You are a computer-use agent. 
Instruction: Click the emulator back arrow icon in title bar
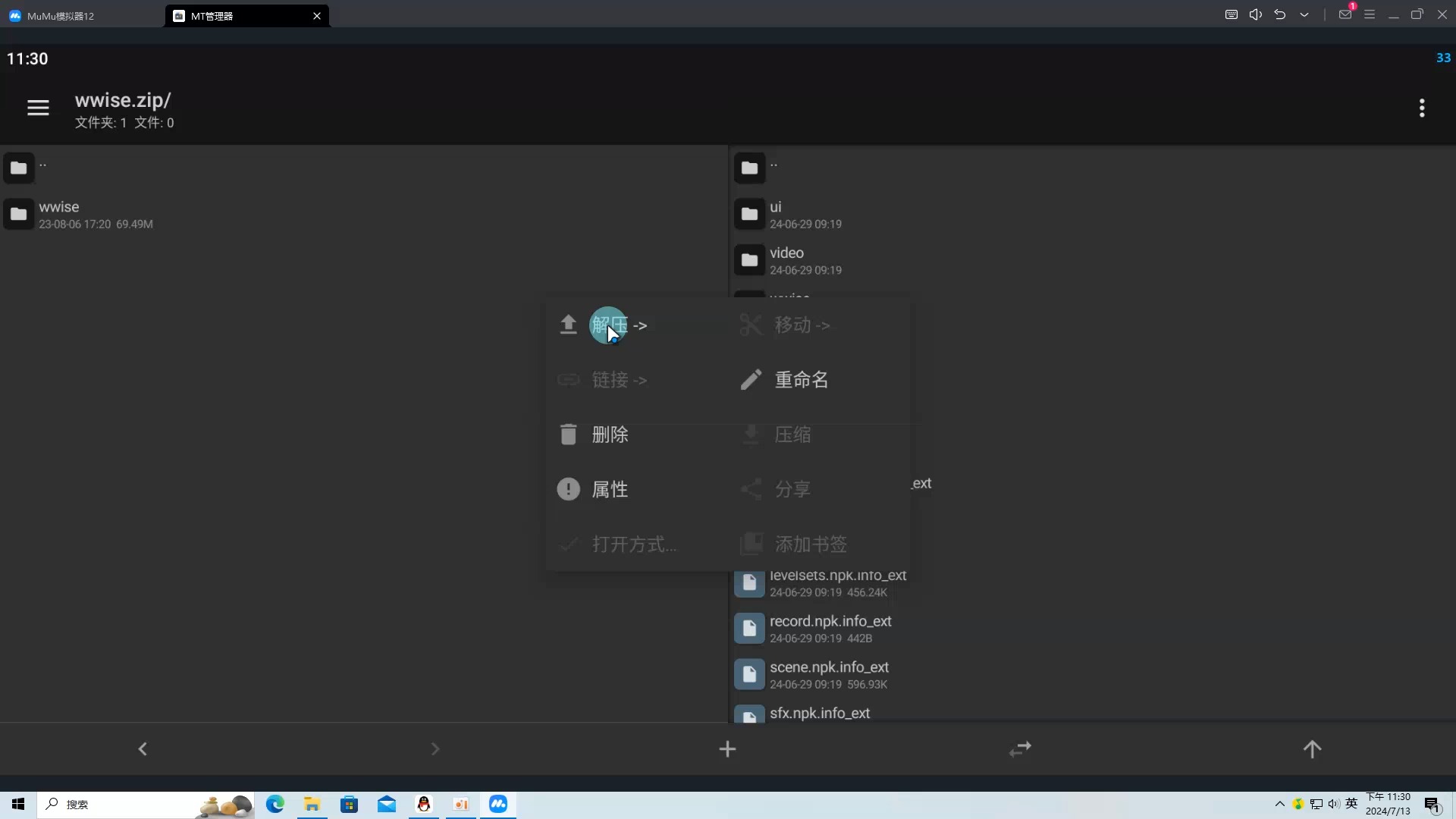tap(1280, 14)
